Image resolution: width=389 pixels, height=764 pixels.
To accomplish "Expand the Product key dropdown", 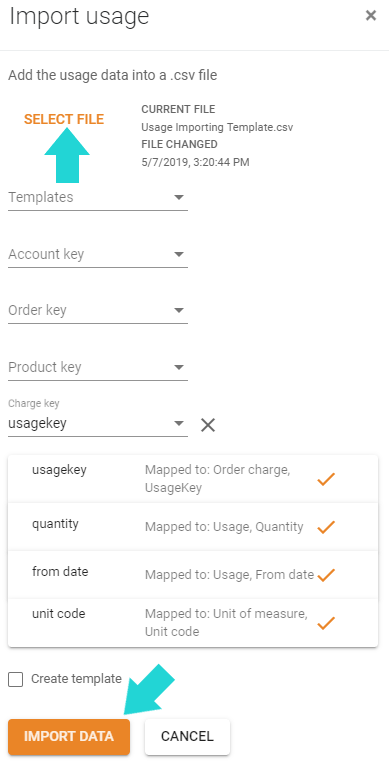I will click(98, 367).
